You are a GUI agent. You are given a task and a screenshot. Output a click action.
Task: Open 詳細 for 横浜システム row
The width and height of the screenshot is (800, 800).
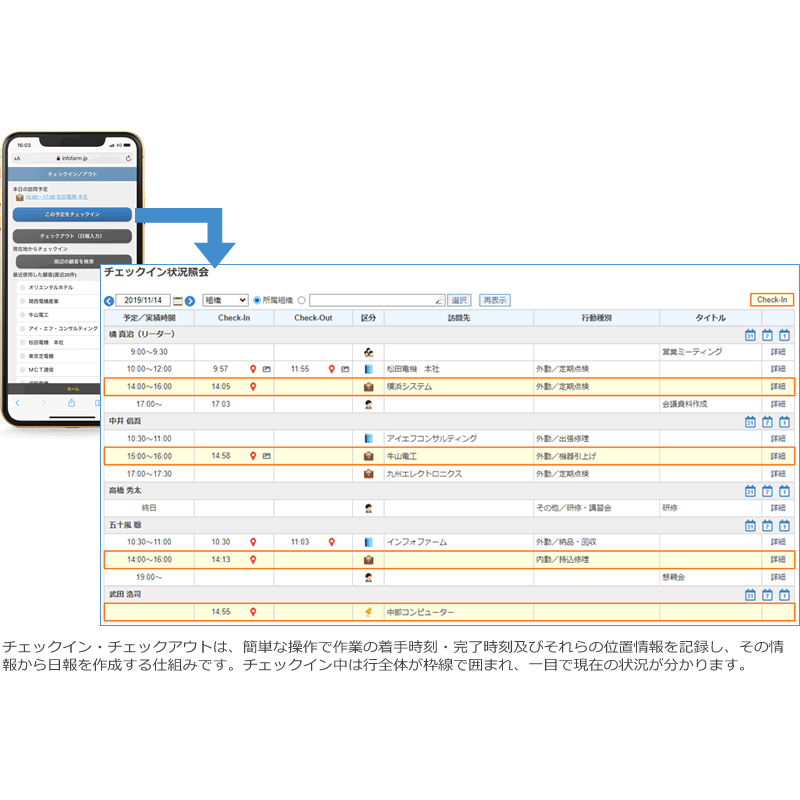778,386
